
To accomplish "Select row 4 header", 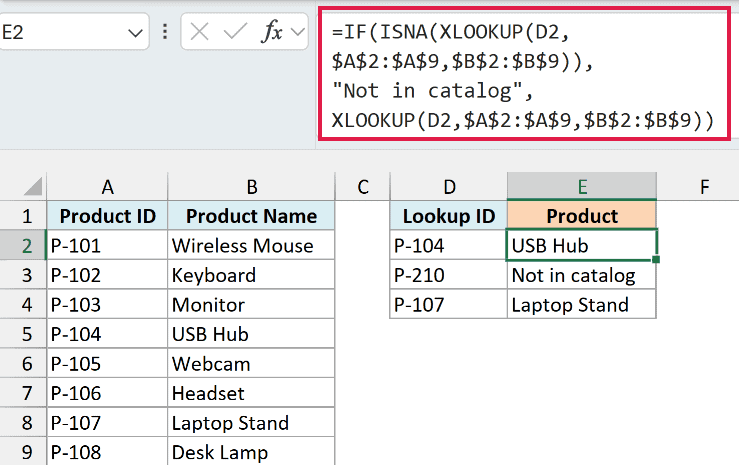I will click(23, 305).
